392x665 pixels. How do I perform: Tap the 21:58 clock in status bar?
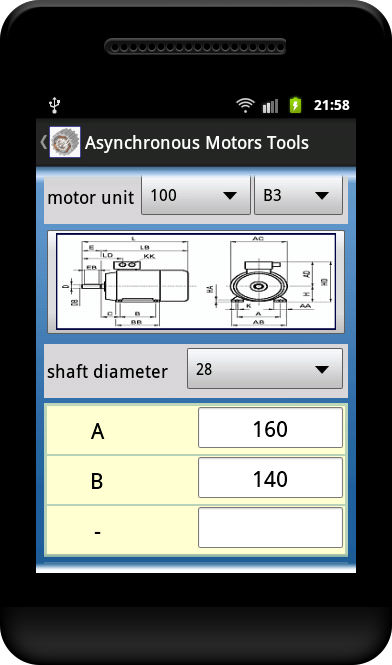[332, 106]
